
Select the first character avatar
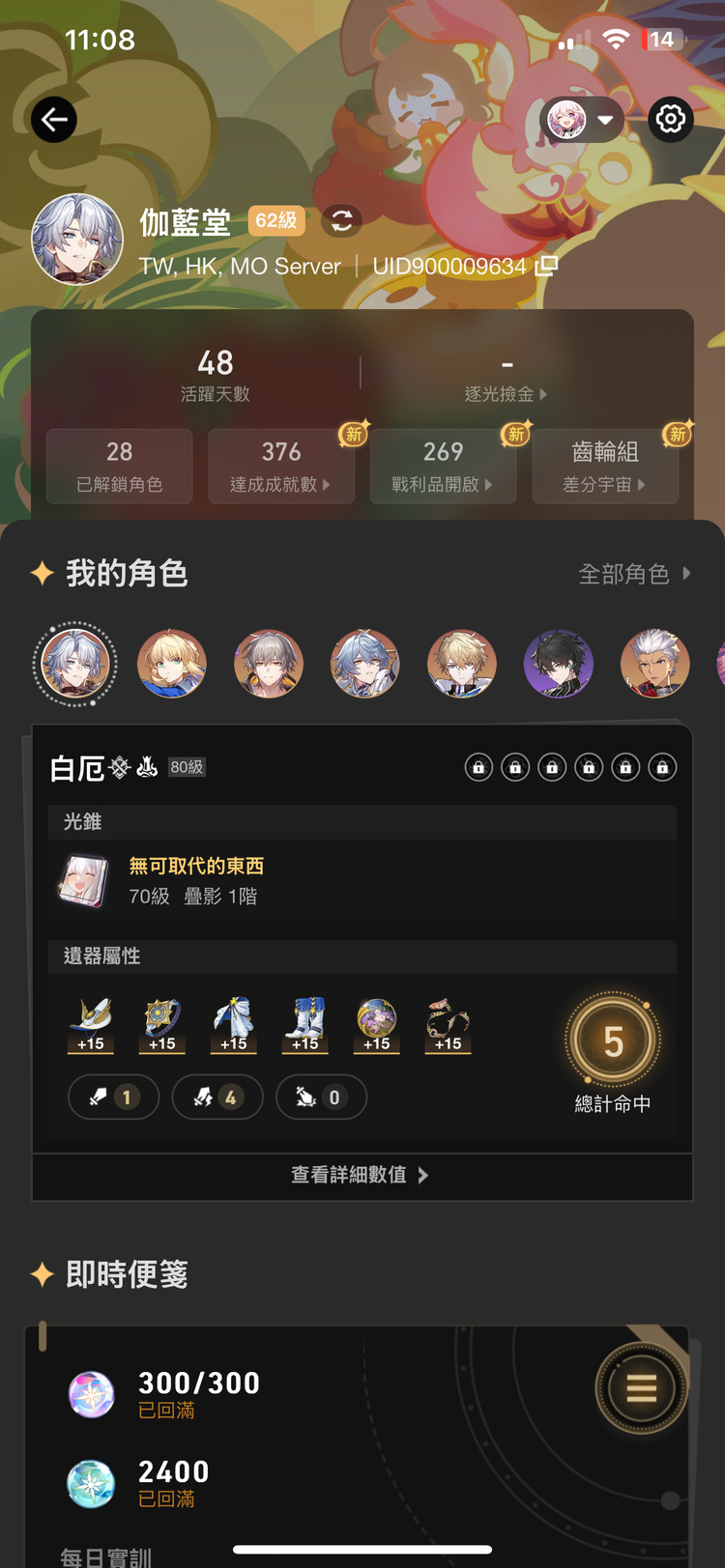[75, 665]
